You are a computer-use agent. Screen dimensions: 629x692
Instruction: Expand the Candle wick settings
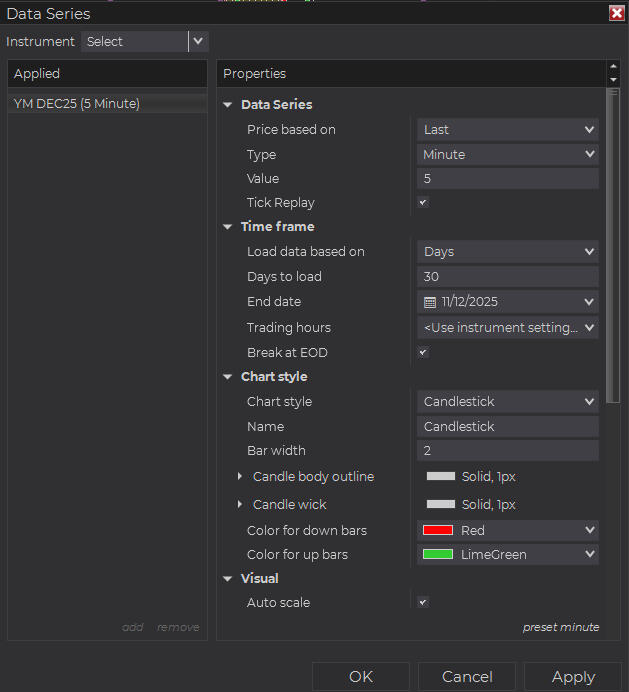pos(240,505)
